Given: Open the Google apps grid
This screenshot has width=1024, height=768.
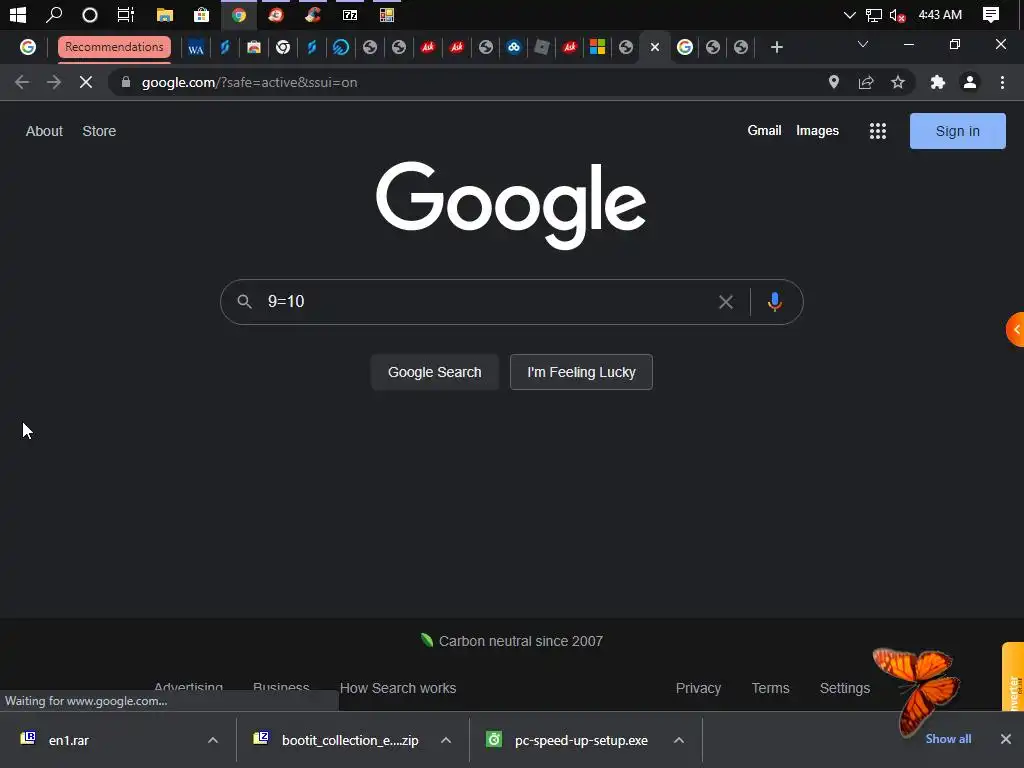Looking at the screenshot, I should coord(878,131).
